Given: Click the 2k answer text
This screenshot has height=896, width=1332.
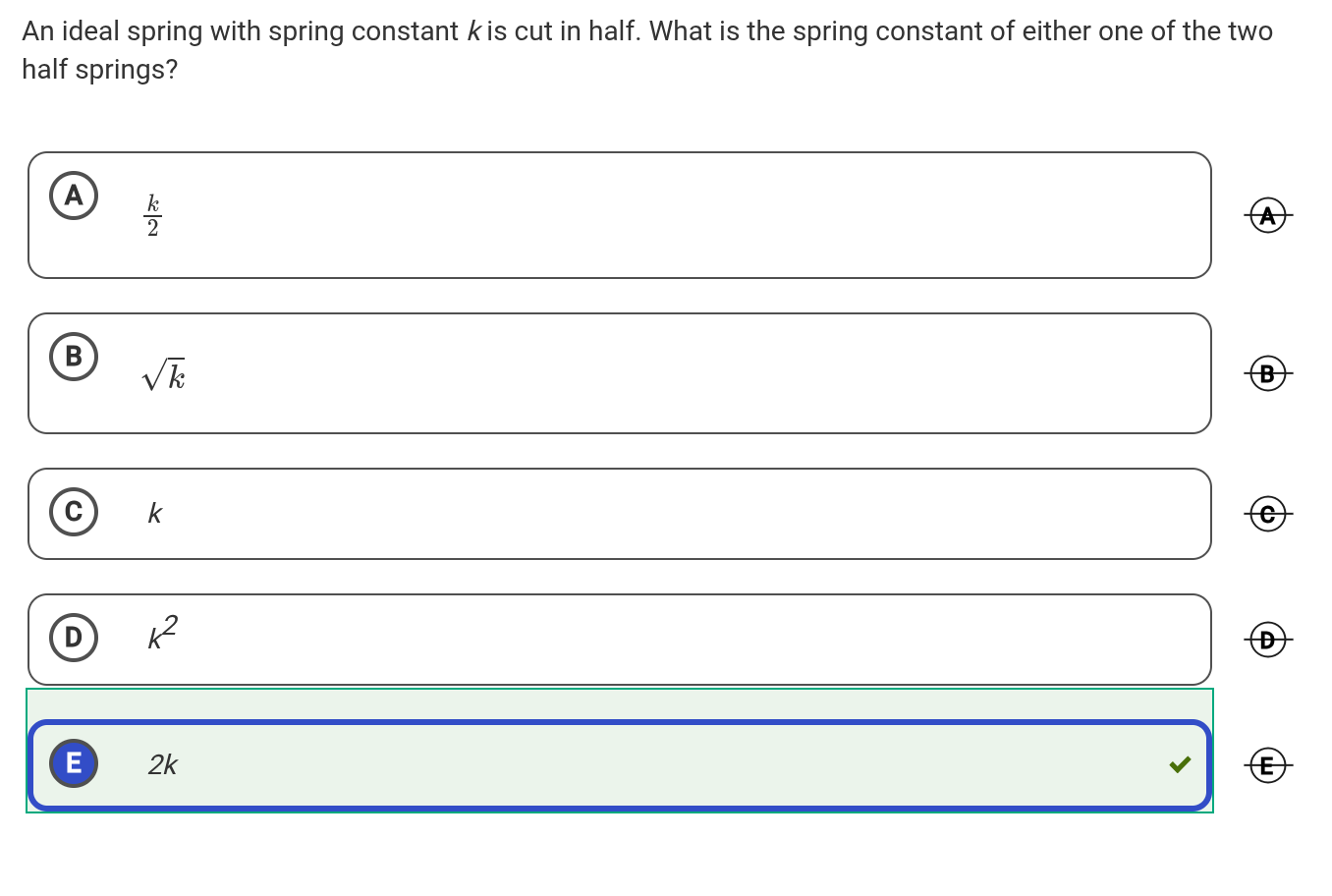Looking at the screenshot, I should tap(162, 764).
